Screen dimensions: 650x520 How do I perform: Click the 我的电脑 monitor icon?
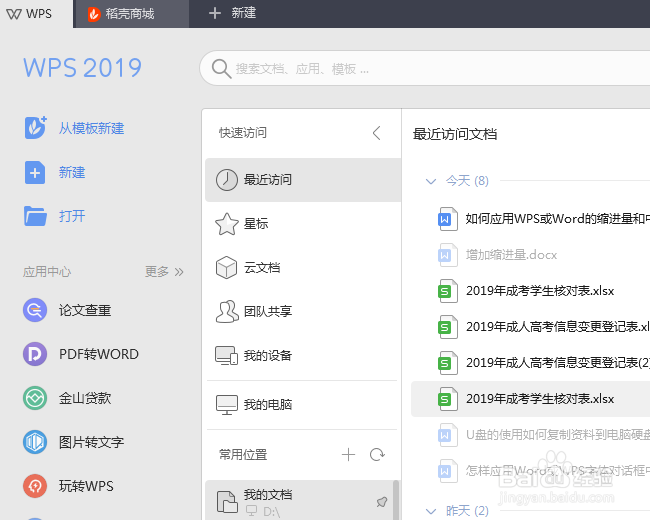(x=227, y=404)
